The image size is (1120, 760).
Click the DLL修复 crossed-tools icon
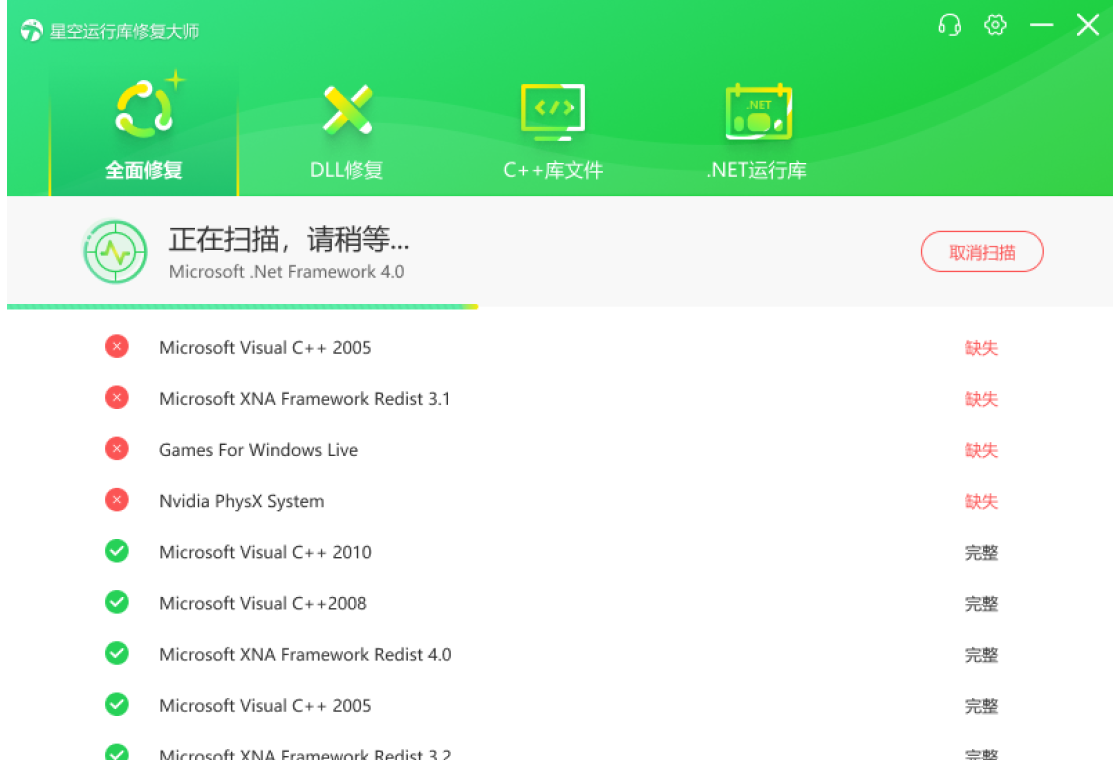coord(347,109)
